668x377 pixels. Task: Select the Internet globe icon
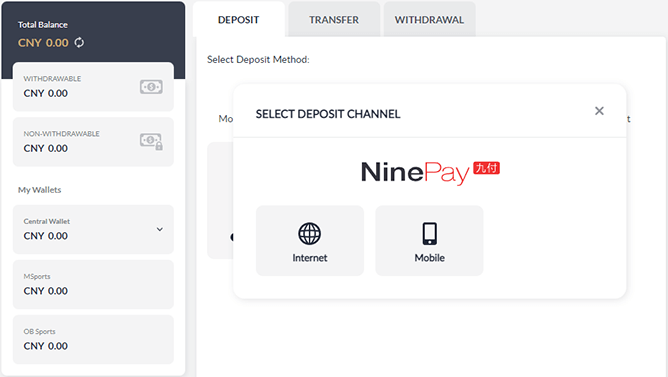(310, 233)
